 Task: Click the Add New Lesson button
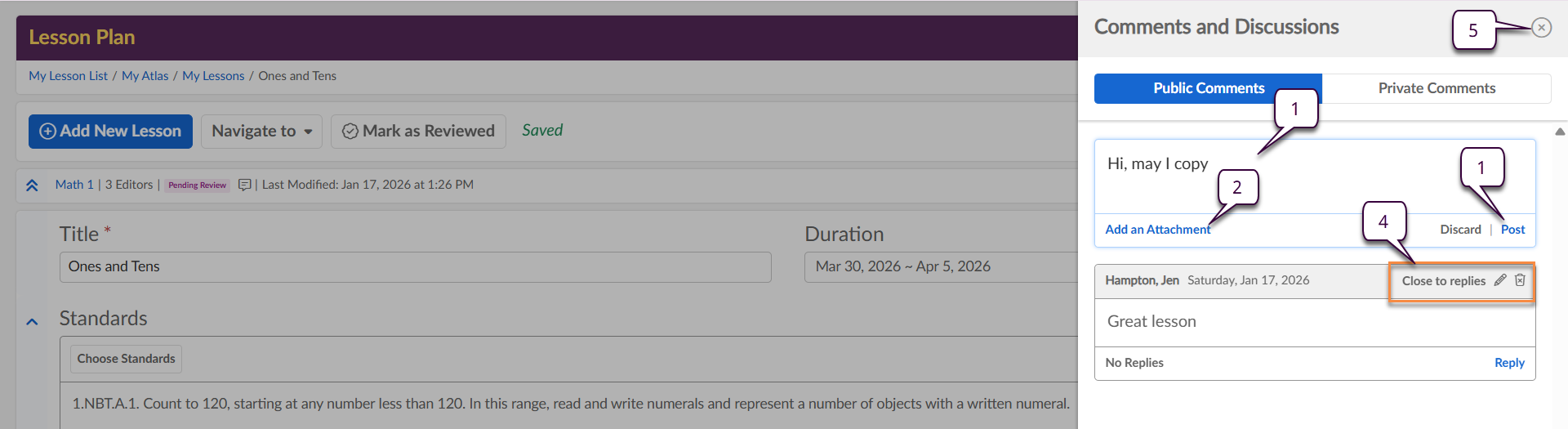coord(110,132)
